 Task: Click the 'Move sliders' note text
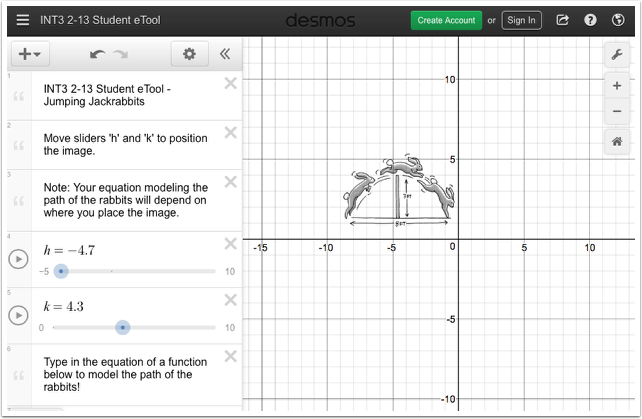(x=125, y=144)
